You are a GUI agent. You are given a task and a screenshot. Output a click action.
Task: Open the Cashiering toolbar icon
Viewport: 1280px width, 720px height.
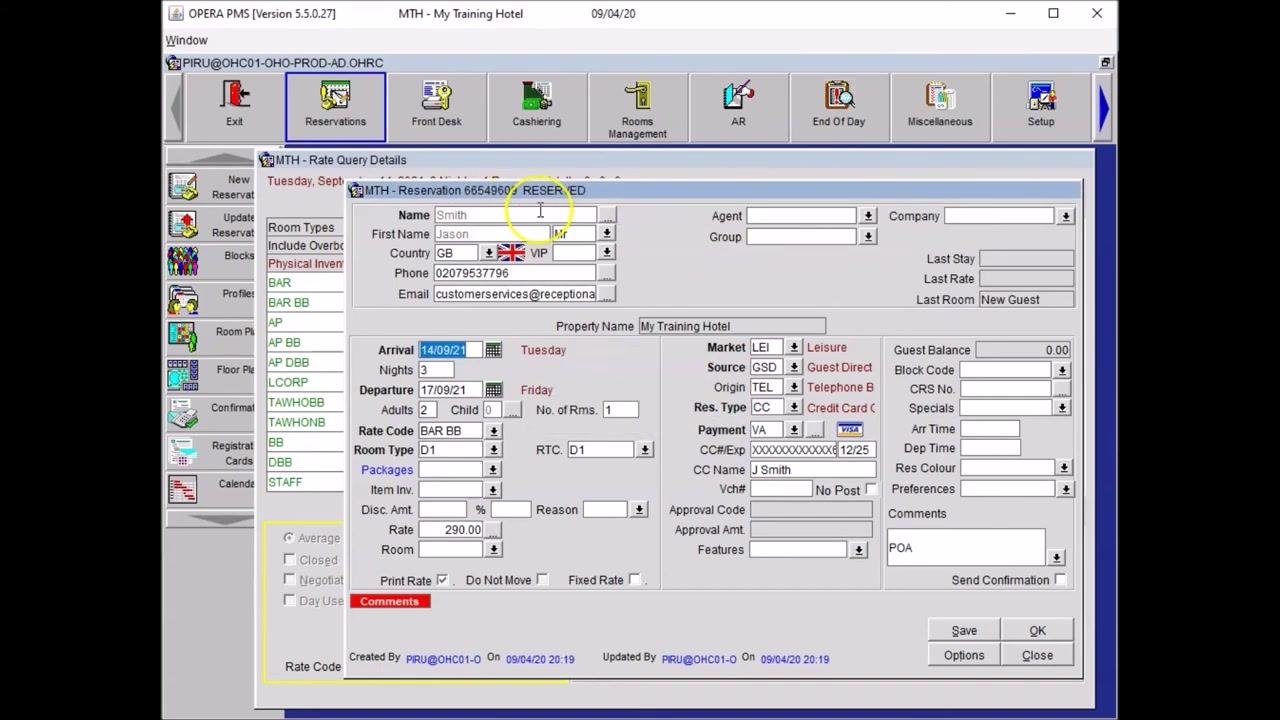[537, 106]
